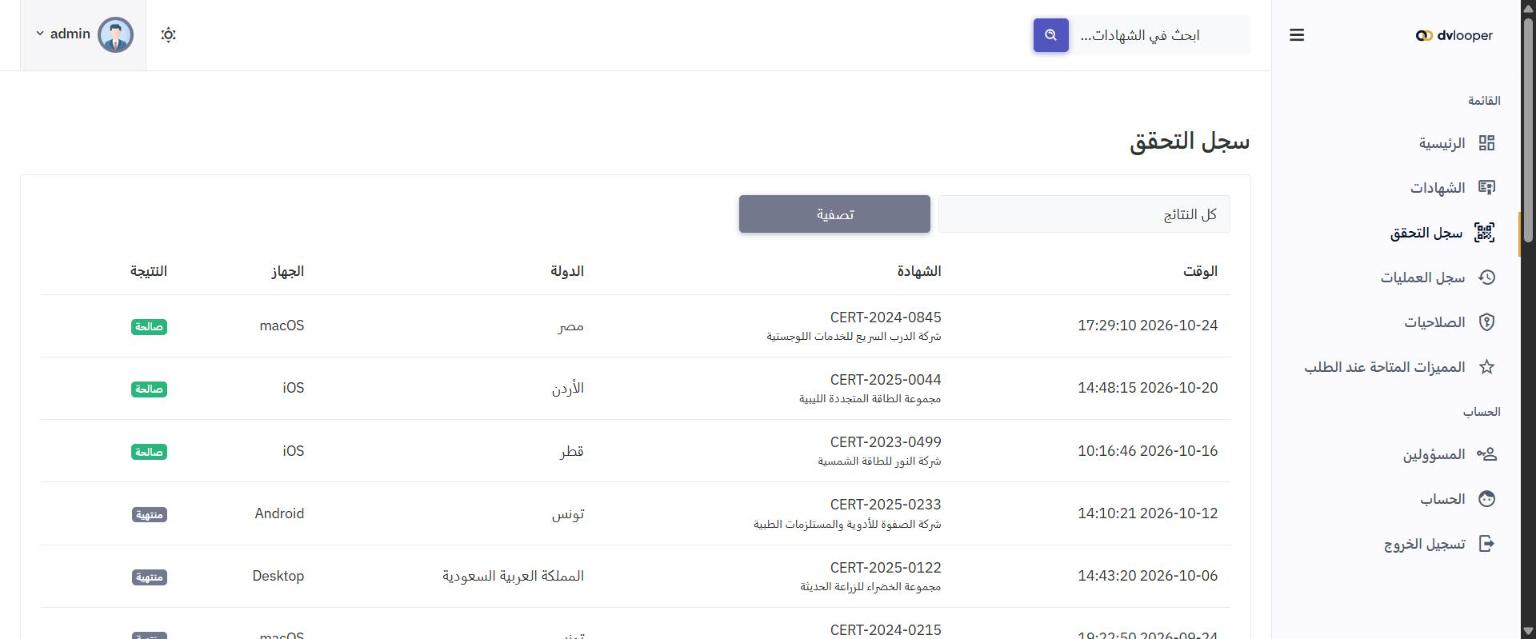
Task: Click the صالحة badge in the قطر row
Action: (x=149, y=452)
